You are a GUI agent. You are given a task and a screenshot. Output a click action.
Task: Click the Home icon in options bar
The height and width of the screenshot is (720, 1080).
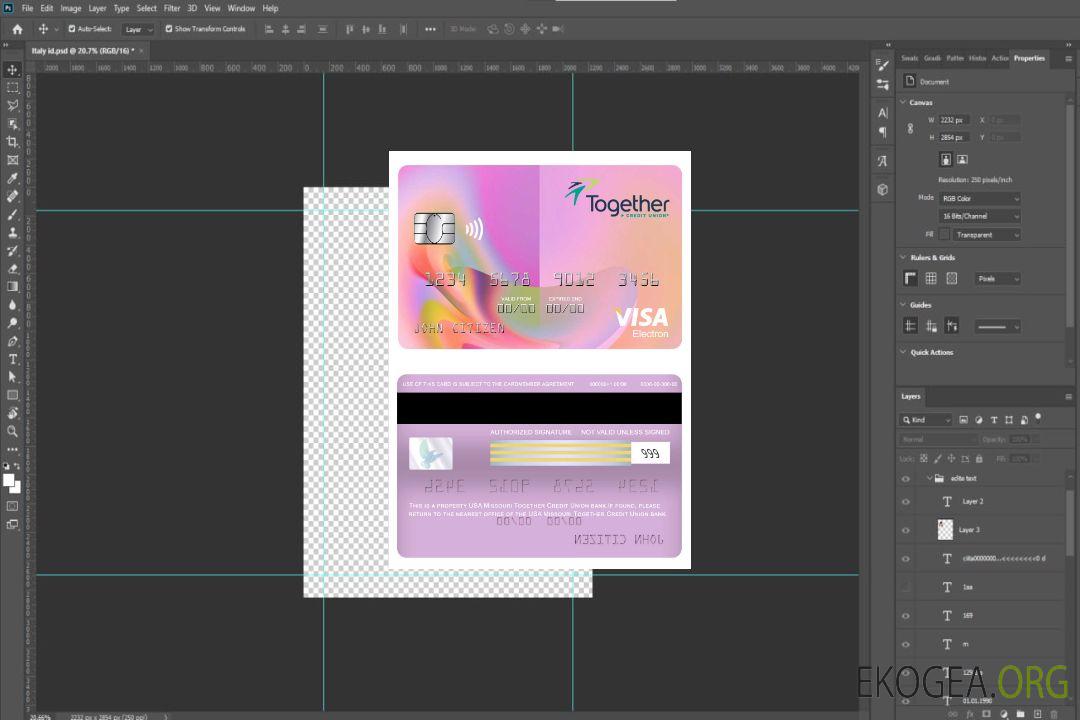coord(17,29)
